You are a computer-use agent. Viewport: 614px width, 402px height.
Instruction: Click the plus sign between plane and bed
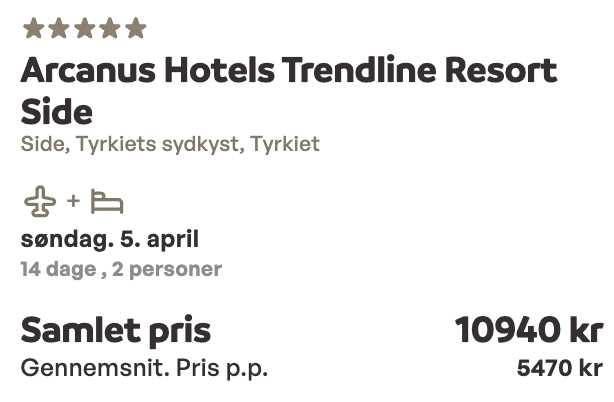point(73,202)
